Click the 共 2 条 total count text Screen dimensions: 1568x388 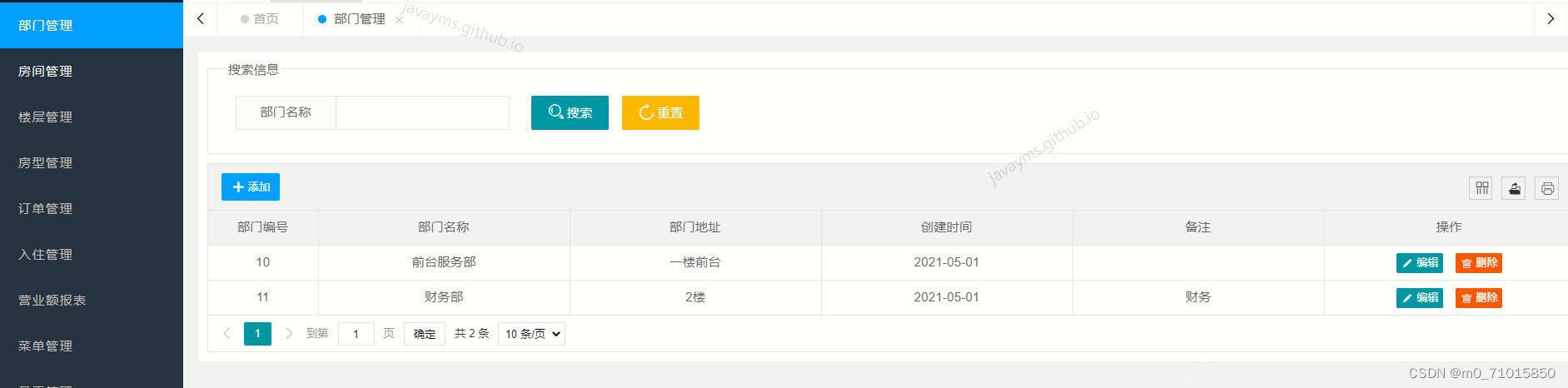pyautogui.click(x=472, y=333)
